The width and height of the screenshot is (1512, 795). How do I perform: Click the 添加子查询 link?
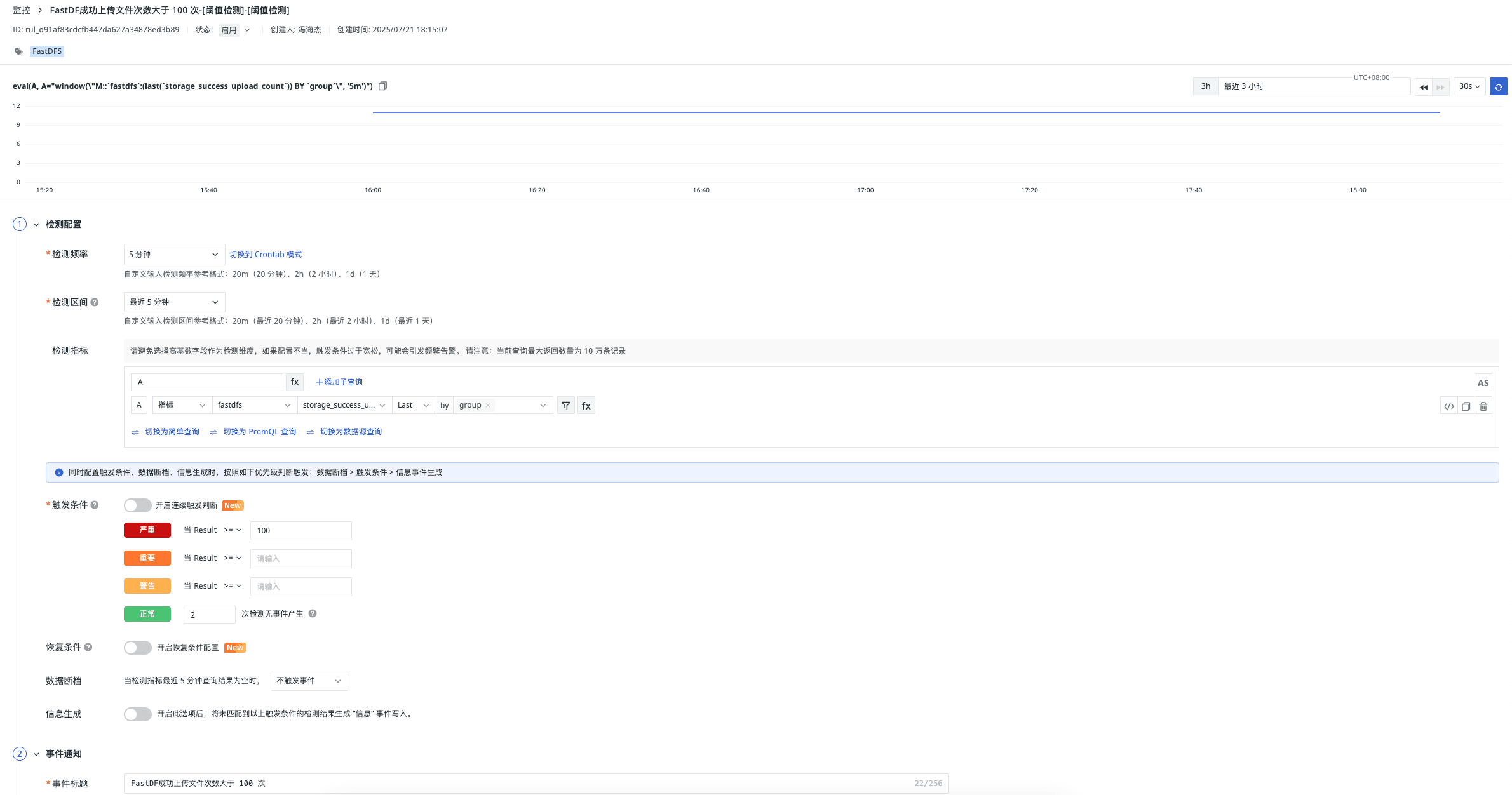tap(339, 382)
